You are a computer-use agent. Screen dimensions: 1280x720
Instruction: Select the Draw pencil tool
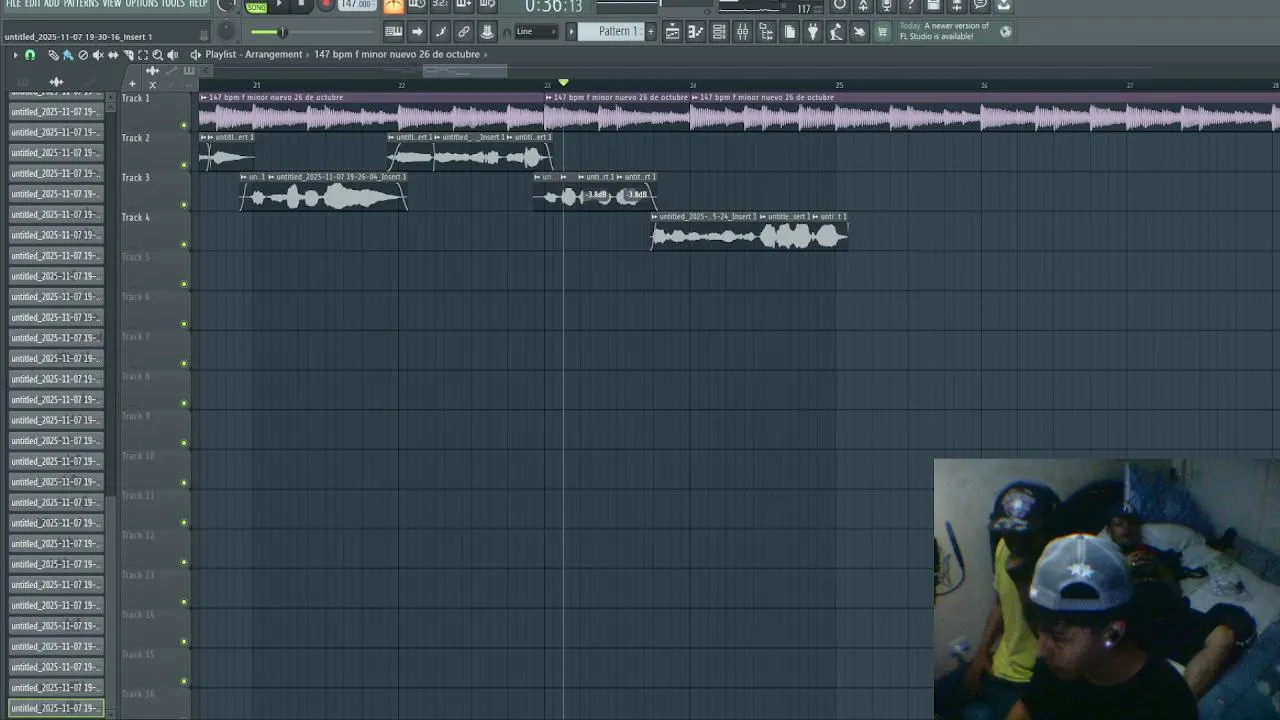(x=53, y=55)
